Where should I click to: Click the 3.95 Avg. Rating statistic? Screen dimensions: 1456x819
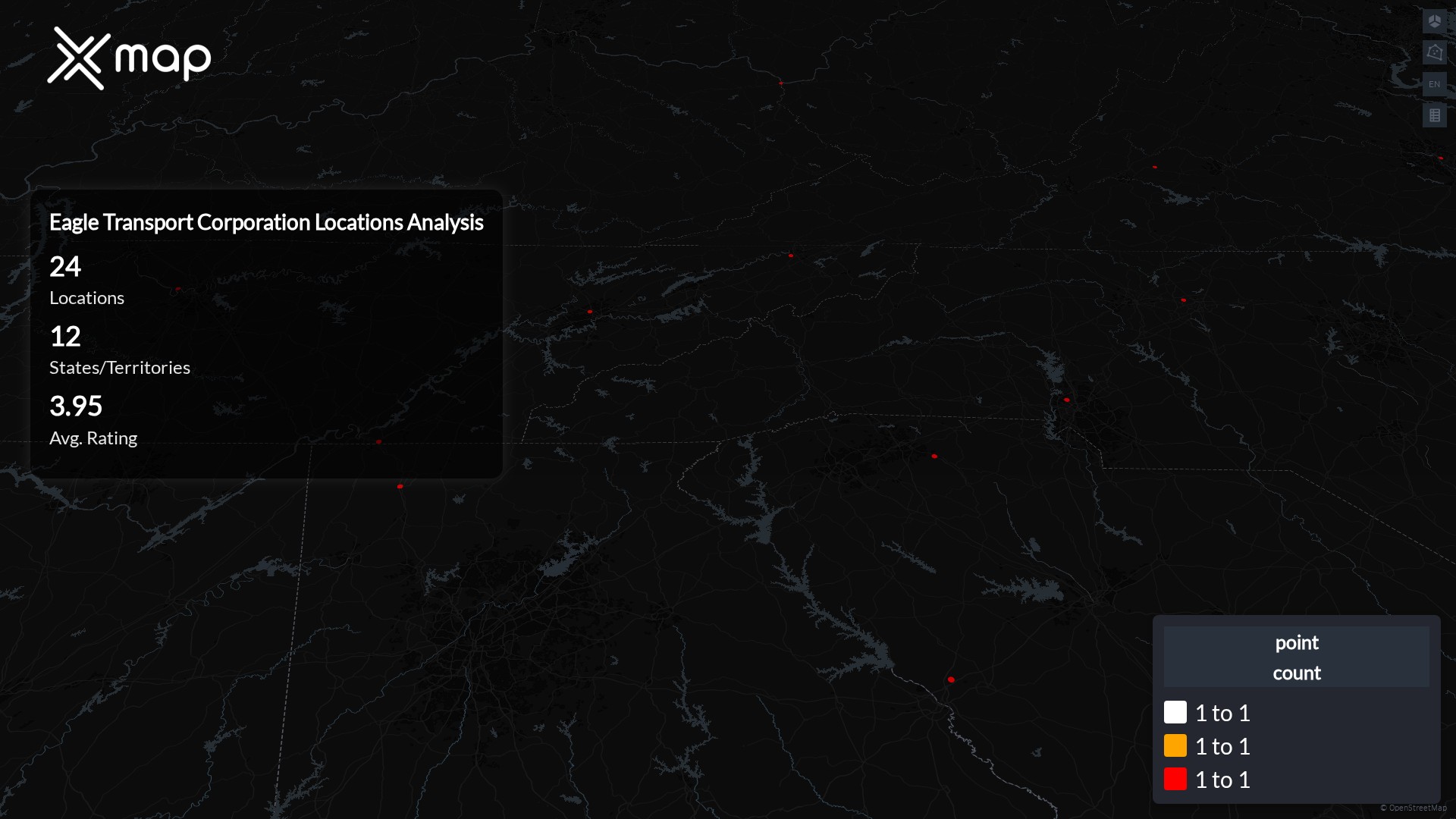click(x=93, y=419)
